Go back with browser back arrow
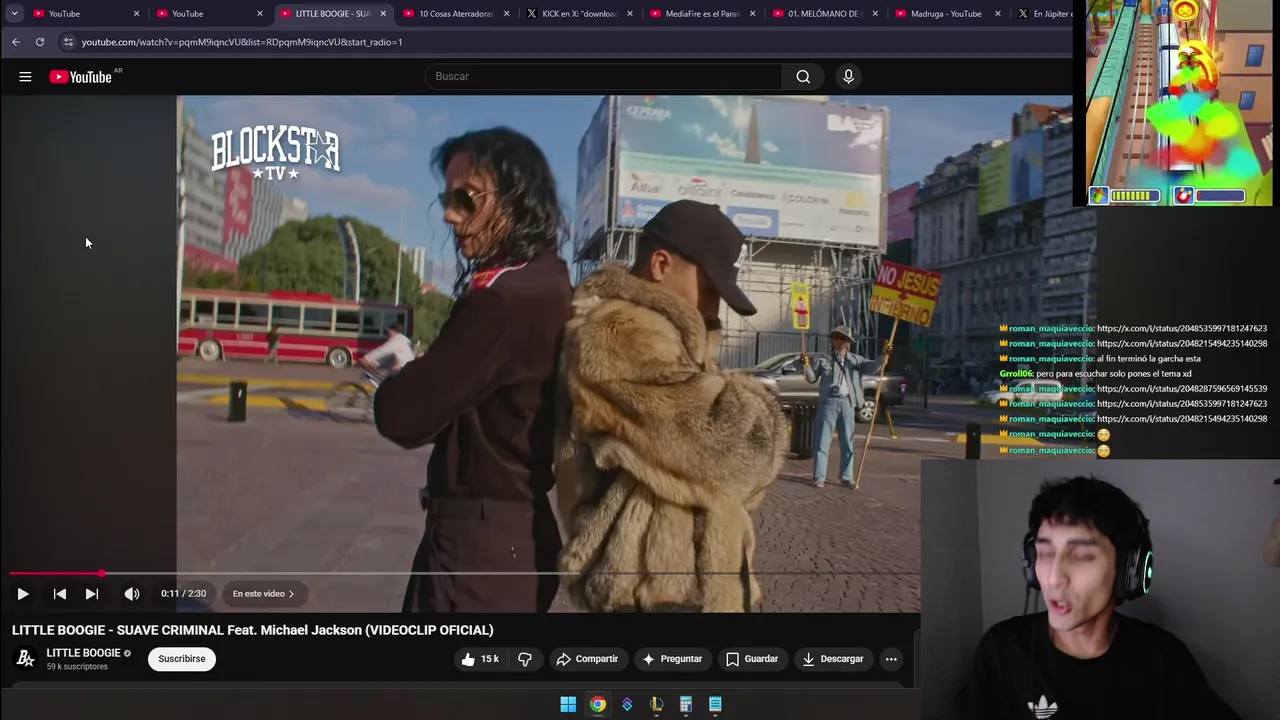The width and height of the screenshot is (1280, 720). pos(16,42)
